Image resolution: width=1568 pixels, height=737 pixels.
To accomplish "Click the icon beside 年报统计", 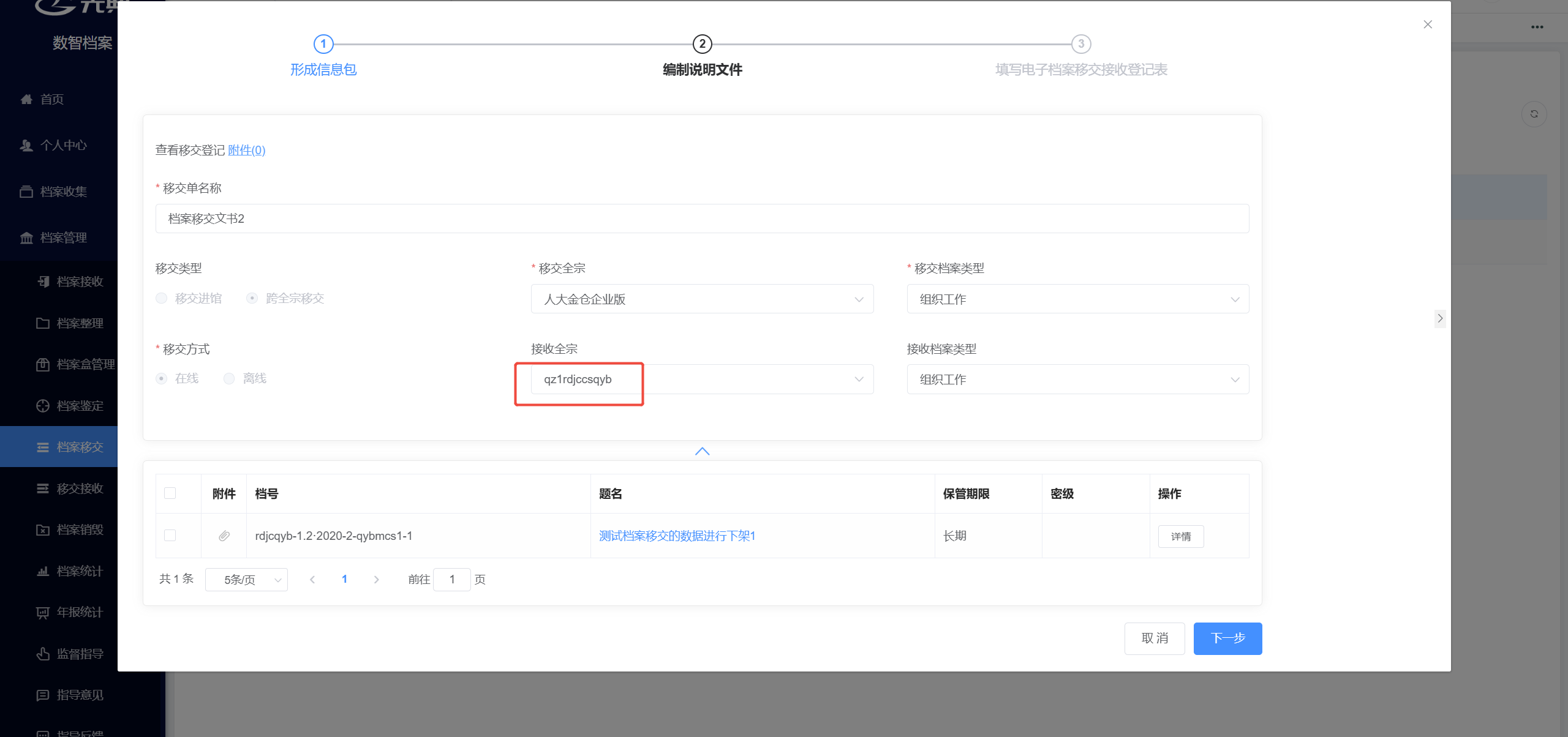I will click(43, 612).
